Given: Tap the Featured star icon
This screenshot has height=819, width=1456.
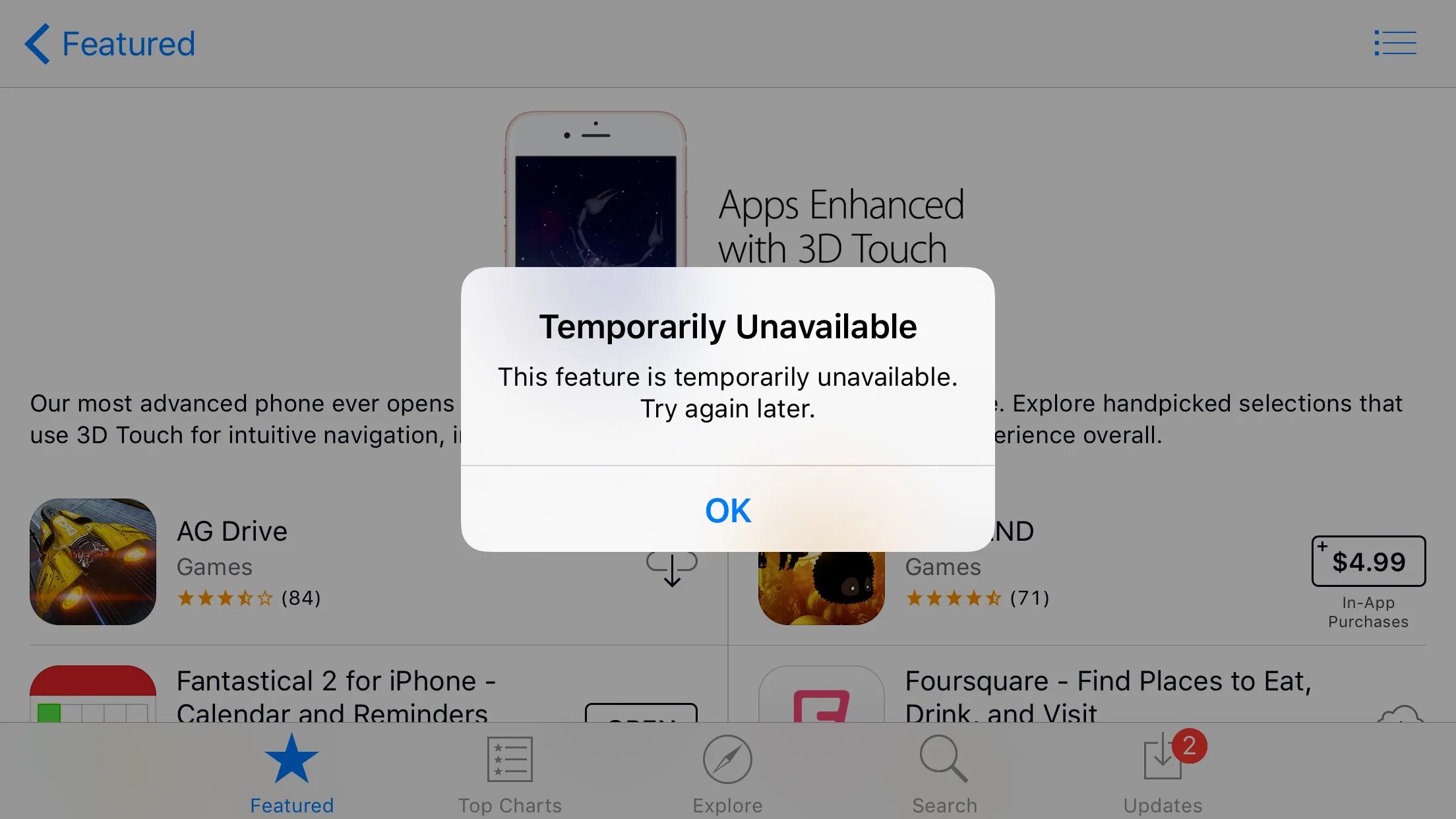Looking at the screenshot, I should [x=291, y=758].
